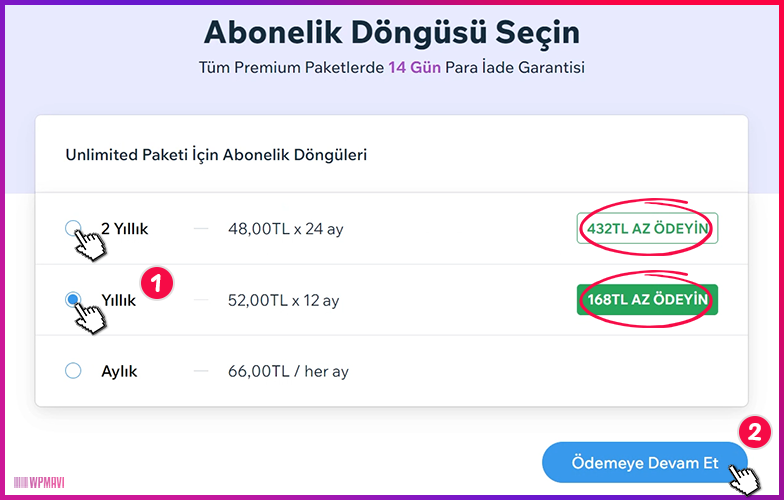Screen dimensions: 784x500
Task: Click the hand cursor icon beside Yıllık
Action: tap(90, 317)
